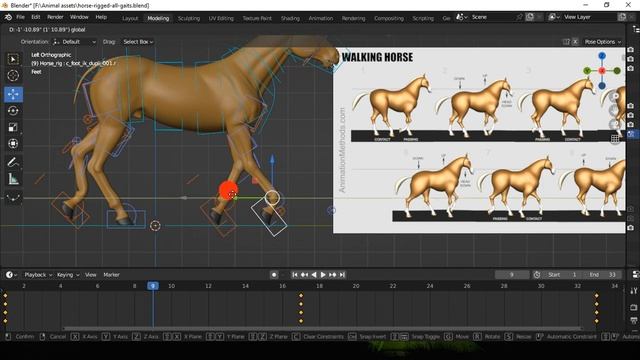Click the current frame field showing 9
Viewport: 640px width, 360px height.
[512, 275]
